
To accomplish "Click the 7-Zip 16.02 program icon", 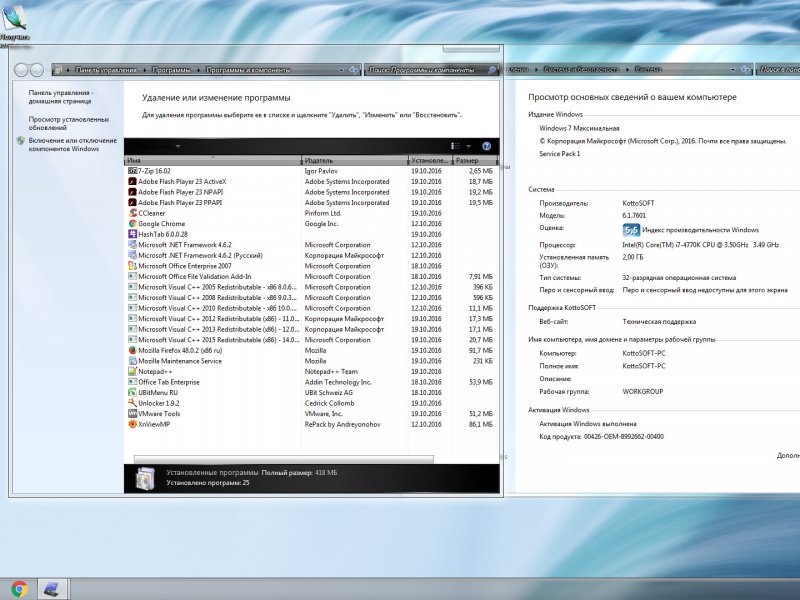I will click(133, 171).
